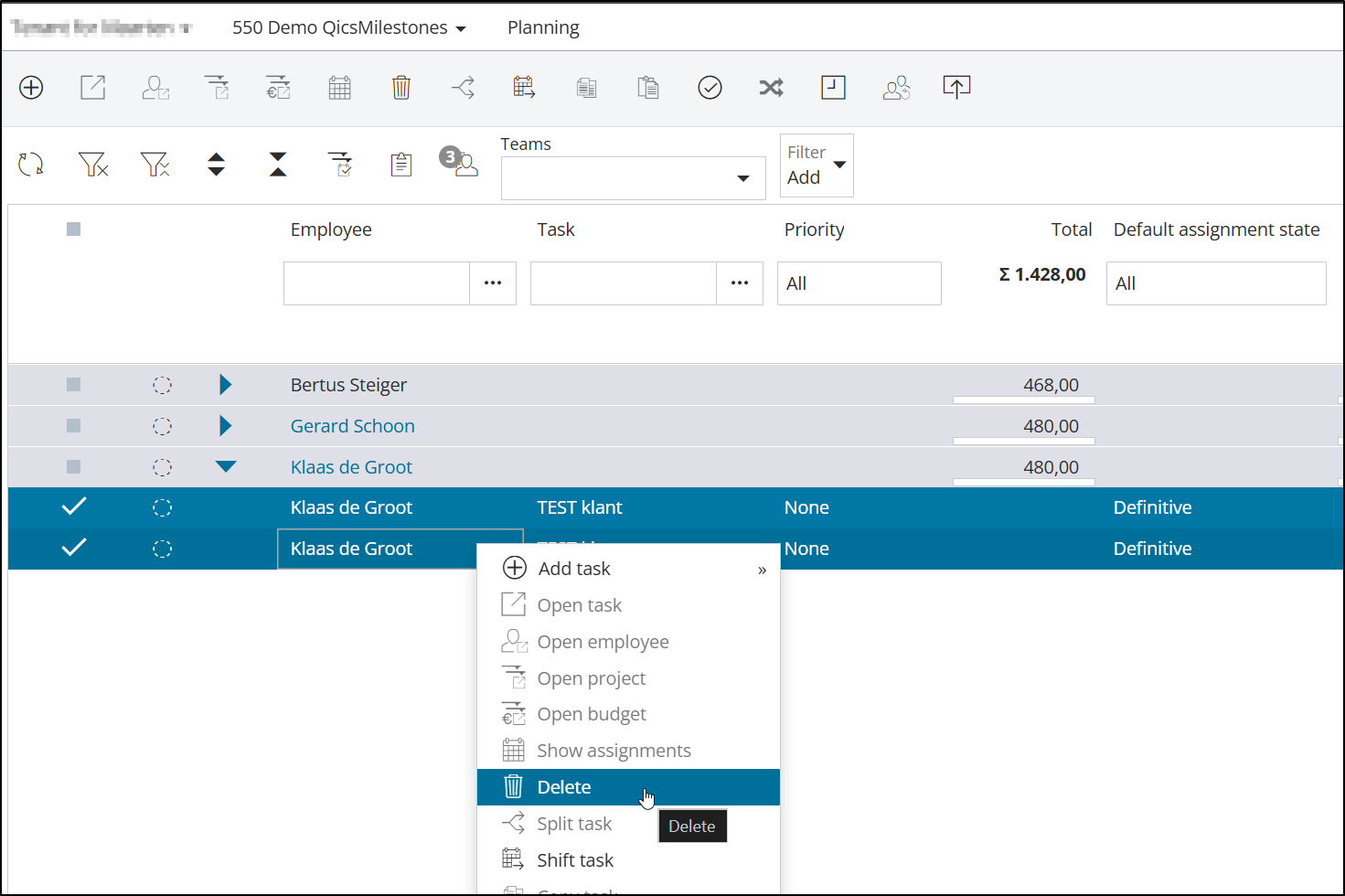Click the Copy toolbar icon
Screen dimensions: 1345x896
586,88
